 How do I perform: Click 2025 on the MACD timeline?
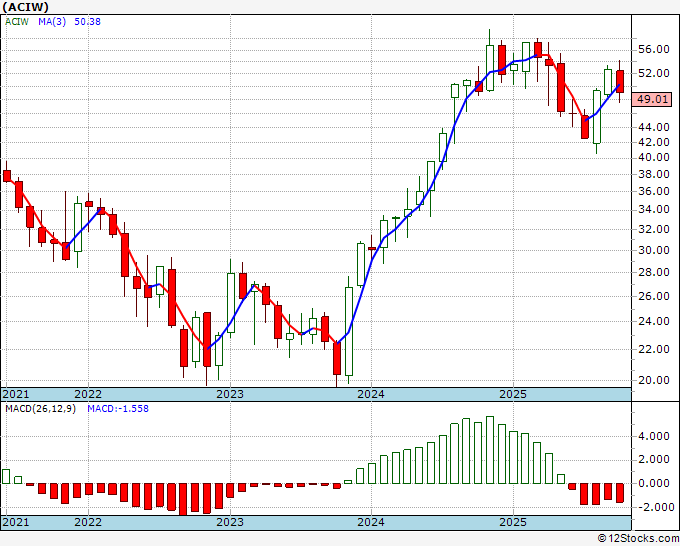pos(513,522)
